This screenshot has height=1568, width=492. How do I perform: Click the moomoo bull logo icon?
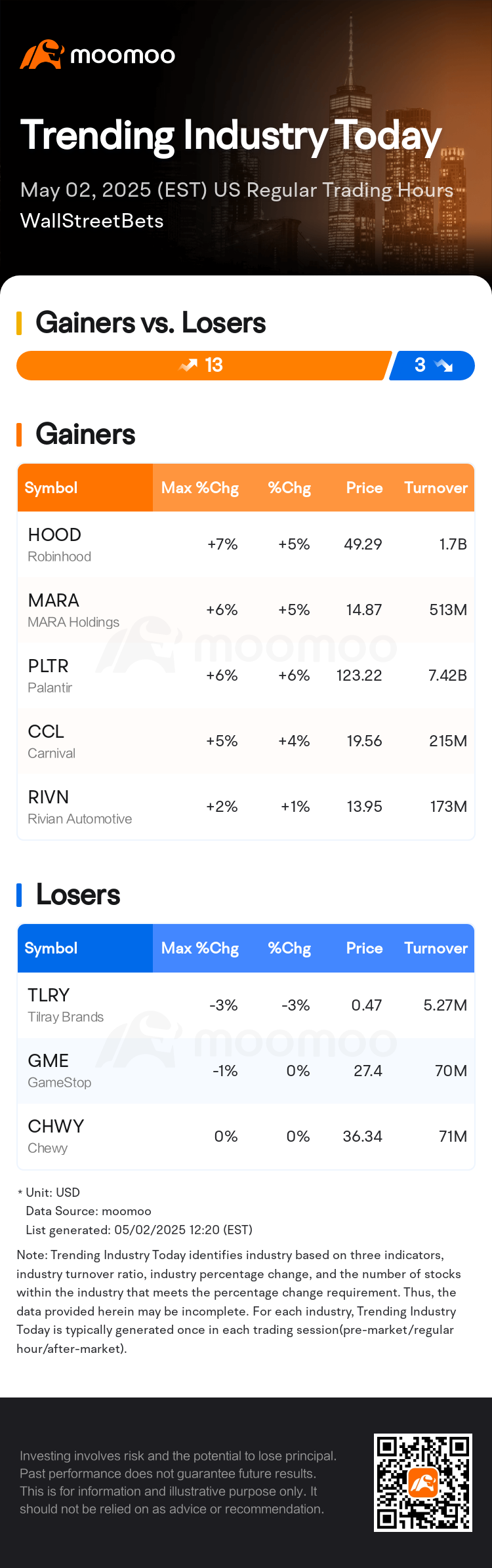tap(42, 54)
